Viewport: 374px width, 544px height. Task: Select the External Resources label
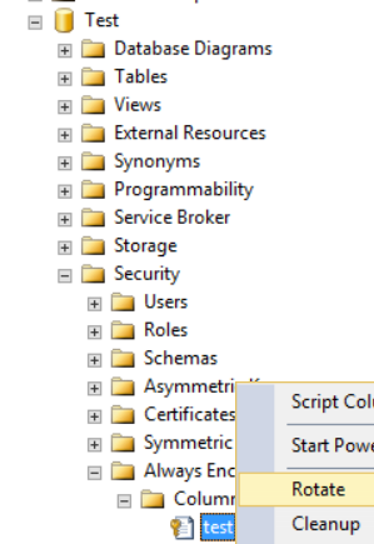pyautogui.click(x=190, y=133)
